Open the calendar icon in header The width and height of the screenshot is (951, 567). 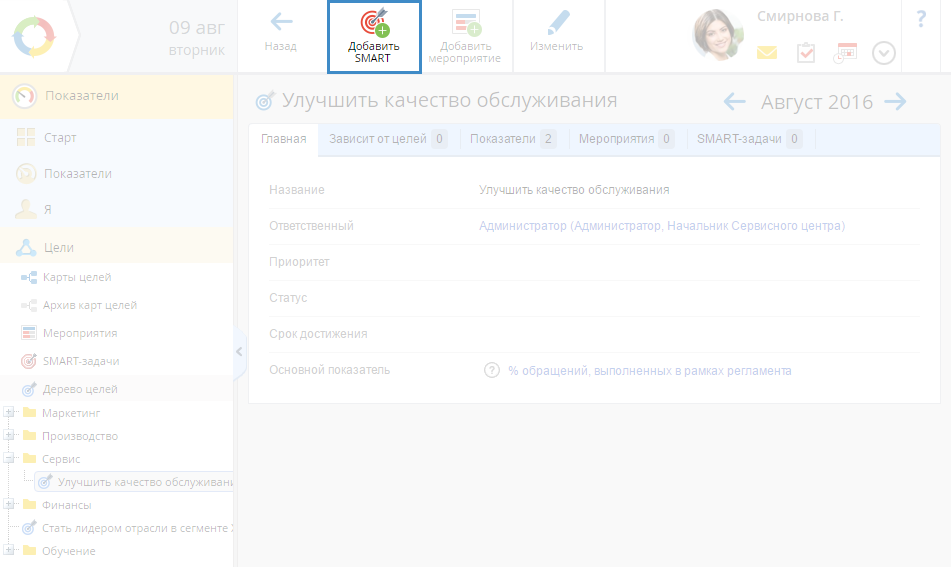point(845,53)
